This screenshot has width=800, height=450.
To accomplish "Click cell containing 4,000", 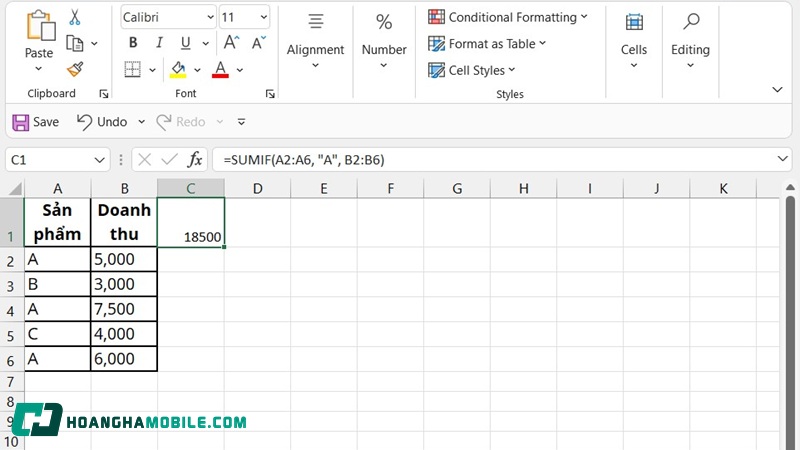I will click(x=124, y=334).
